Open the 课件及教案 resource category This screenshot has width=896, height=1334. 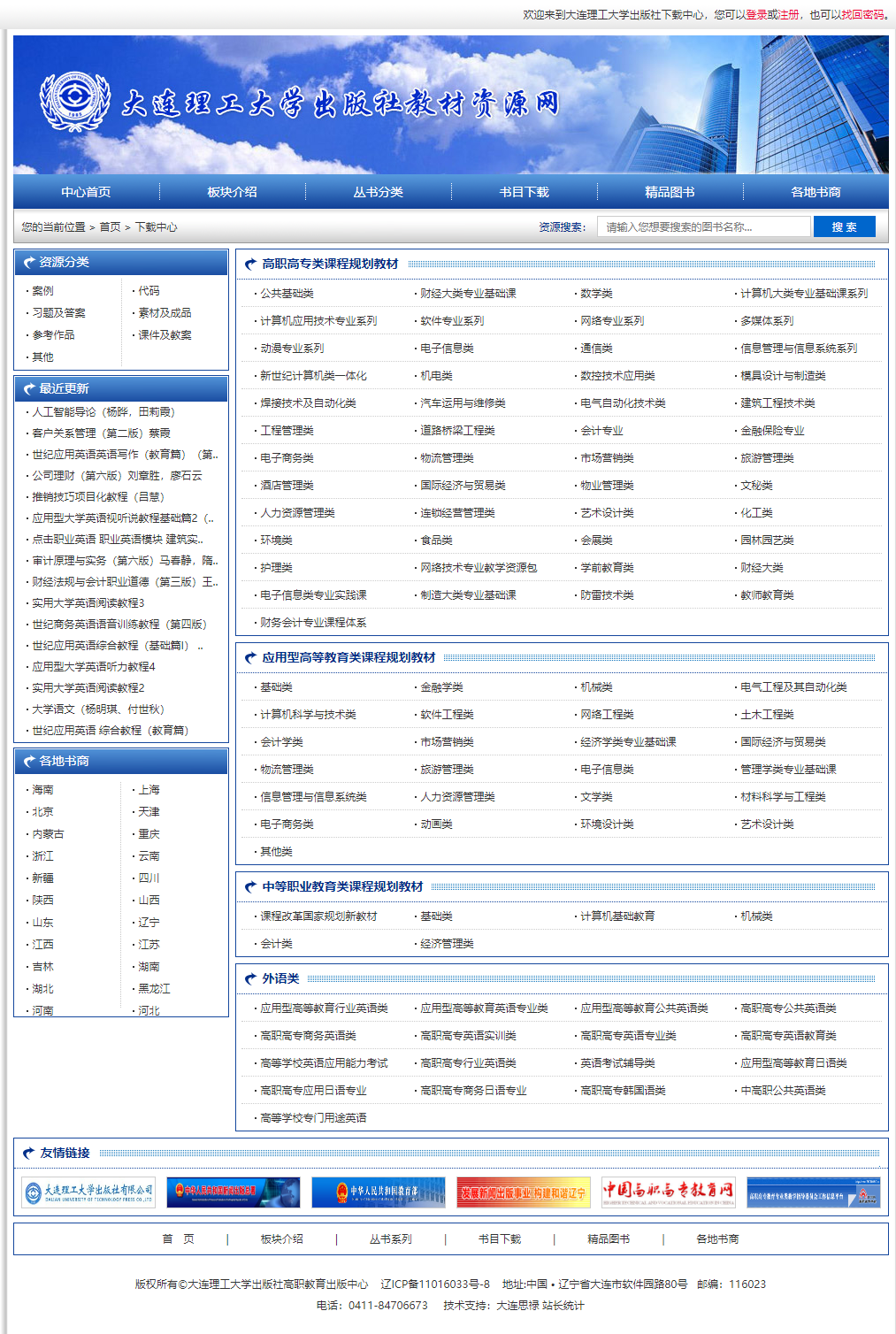pos(165,335)
